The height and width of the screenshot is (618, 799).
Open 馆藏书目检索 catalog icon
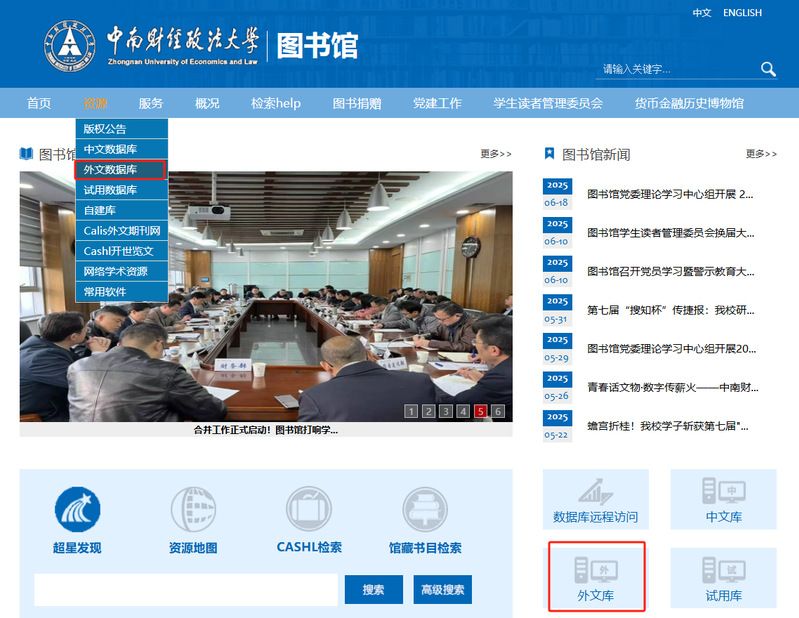(x=425, y=510)
